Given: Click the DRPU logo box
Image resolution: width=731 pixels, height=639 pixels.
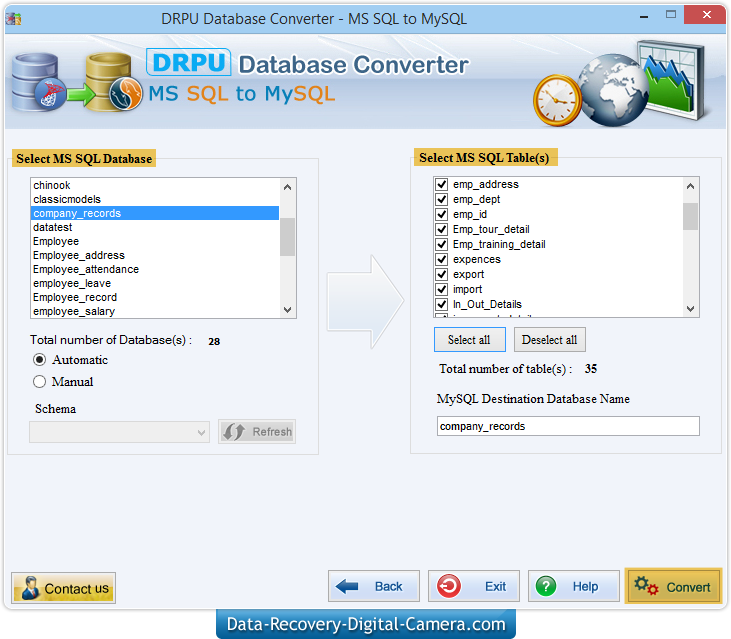Looking at the screenshot, I should (188, 62).
